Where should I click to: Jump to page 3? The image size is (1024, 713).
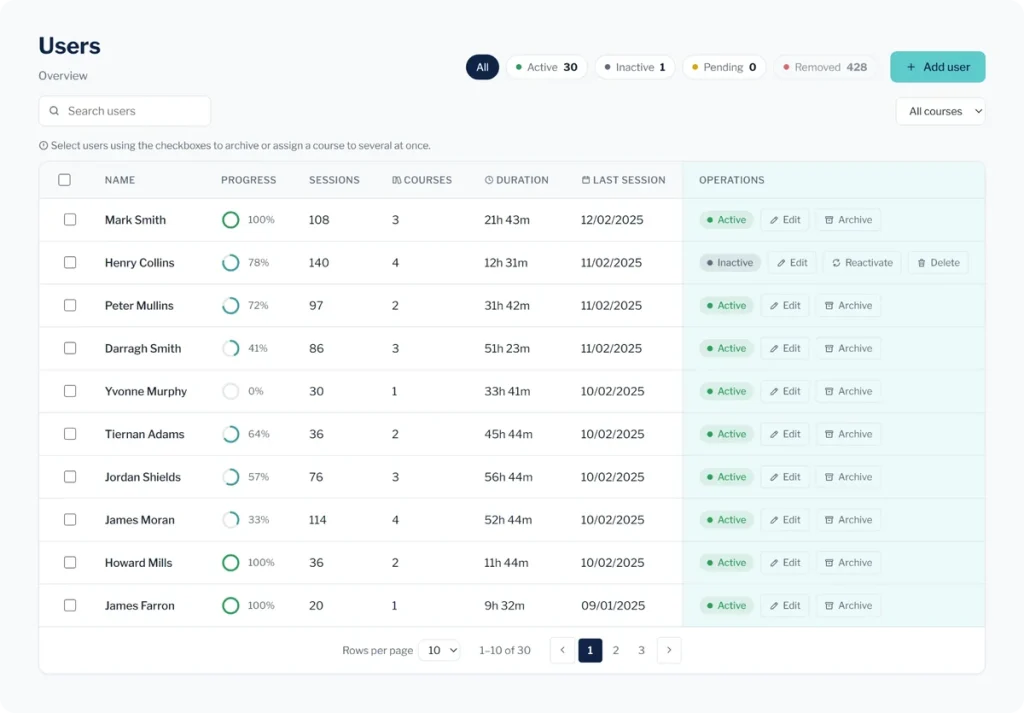pos(641,650)
